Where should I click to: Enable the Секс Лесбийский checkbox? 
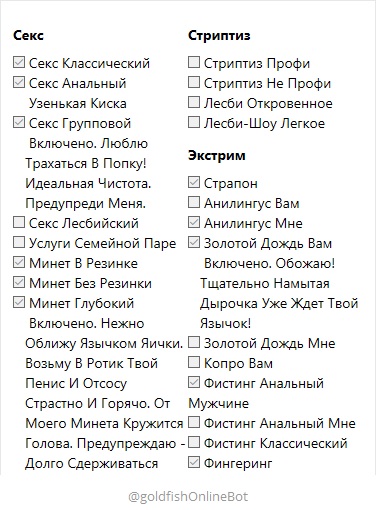[x=19, y=222]
